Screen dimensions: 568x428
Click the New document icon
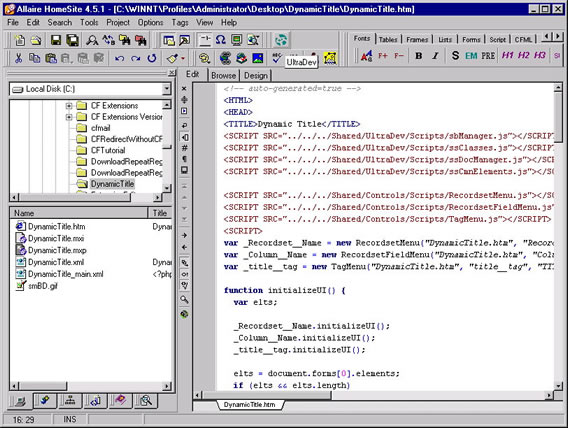pyautogui.click(x=20, y=40)
